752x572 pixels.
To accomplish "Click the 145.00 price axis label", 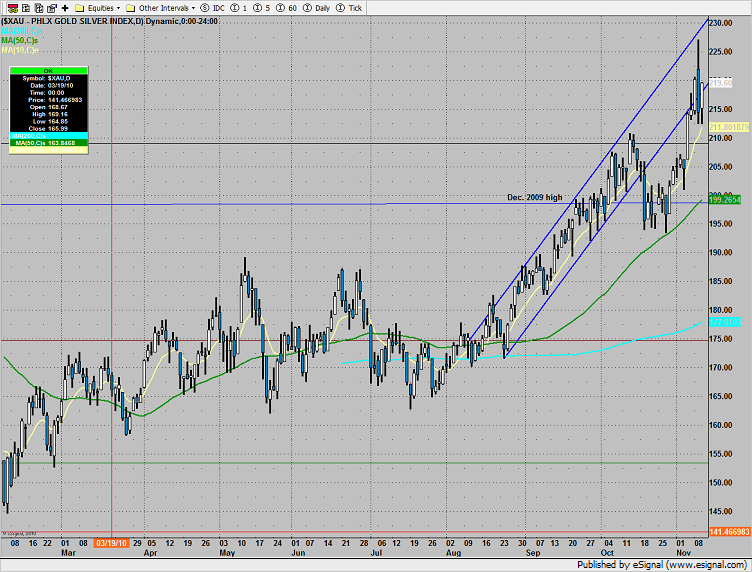I will click(721, 512).
